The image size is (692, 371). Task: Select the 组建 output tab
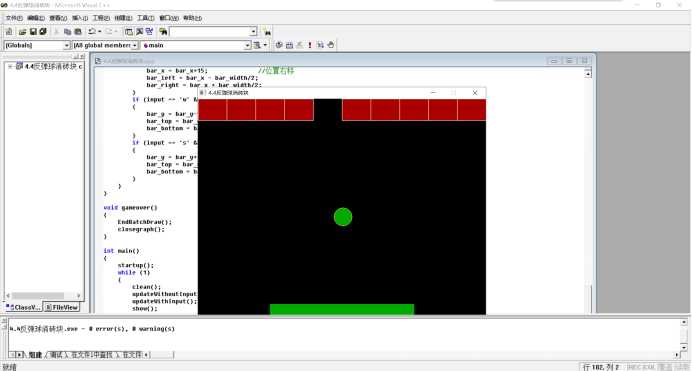click(35, 355)
